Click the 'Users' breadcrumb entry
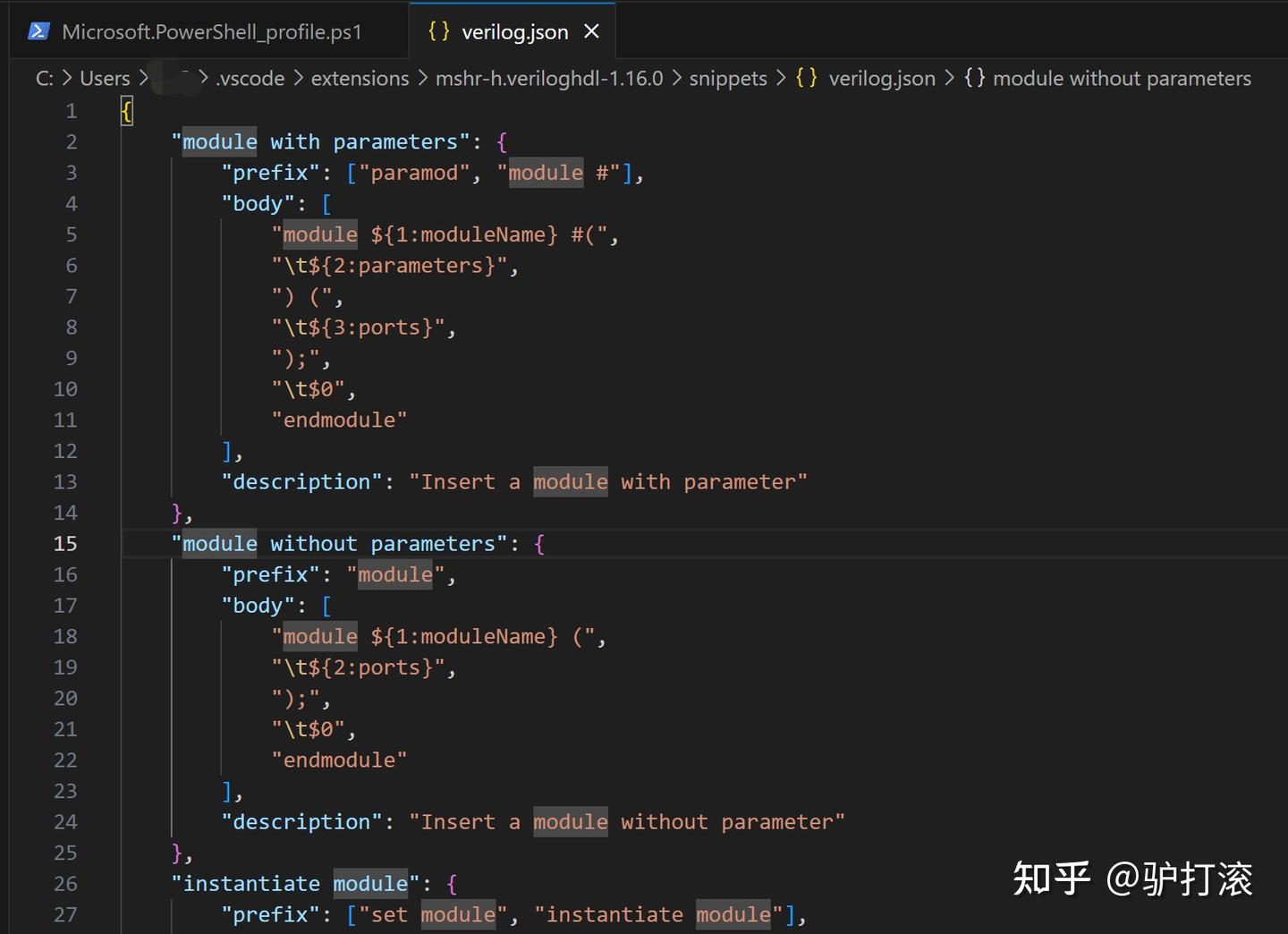The image size is (1288, 934). (105, 79)
